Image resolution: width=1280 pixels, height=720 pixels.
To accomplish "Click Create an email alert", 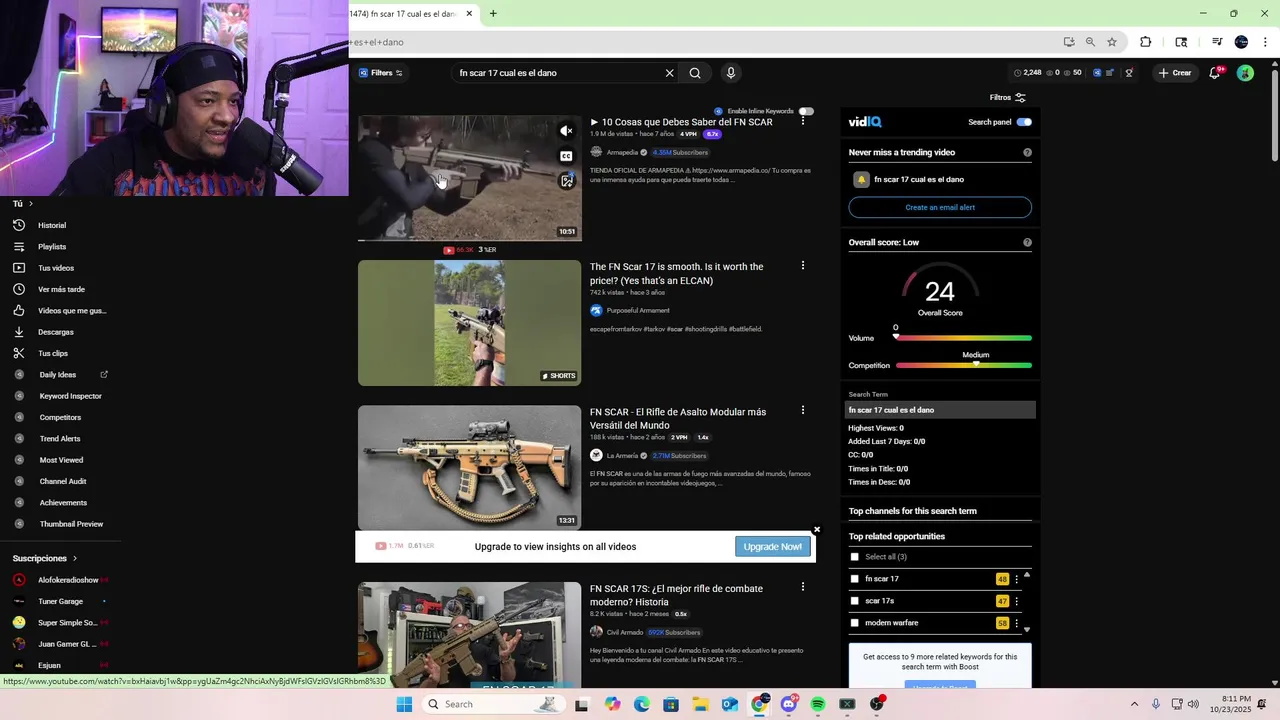I will (940, 207).
